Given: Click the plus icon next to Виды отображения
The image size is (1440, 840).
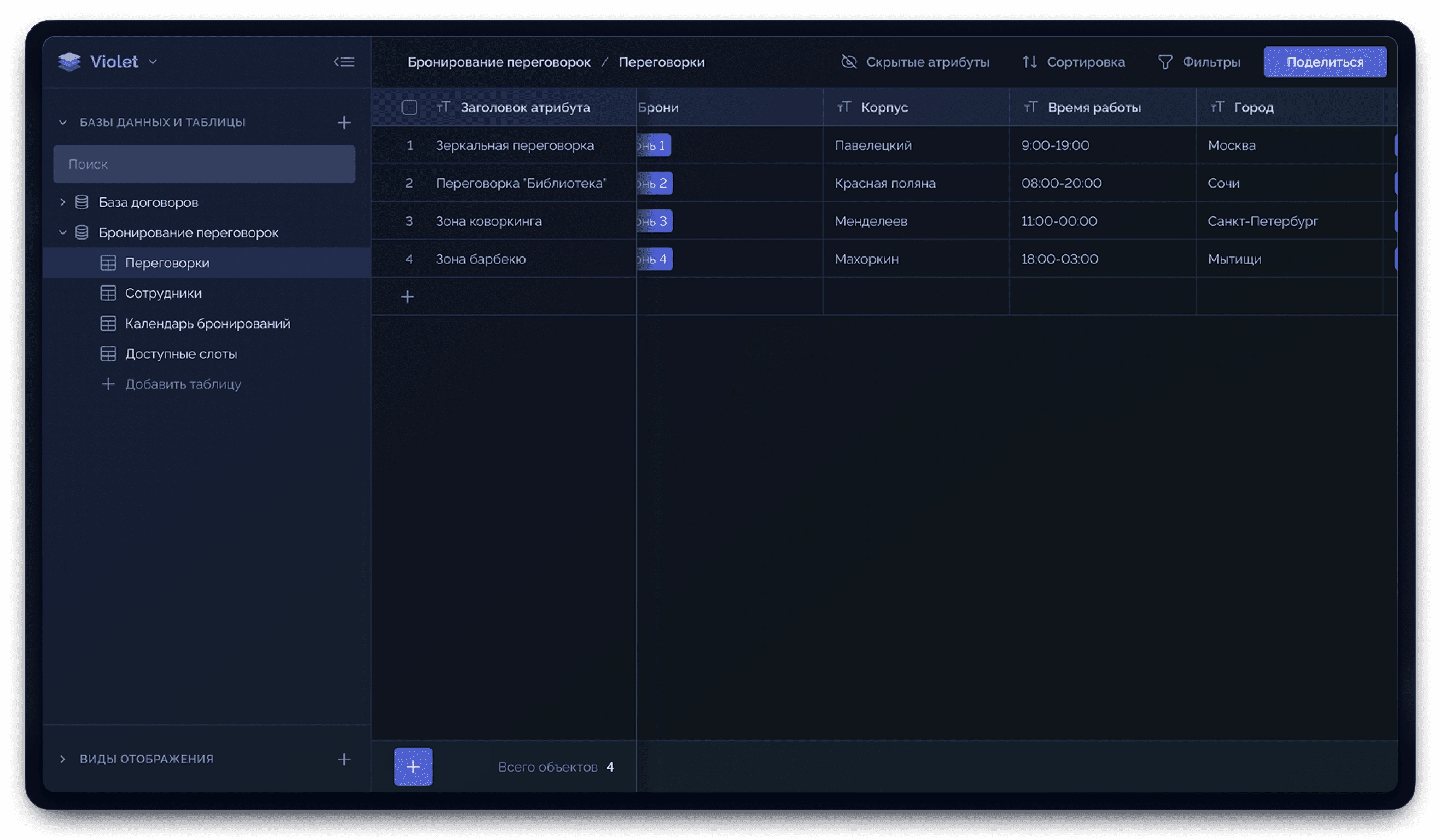Looking at the screenshot, I should pos(344,759).
